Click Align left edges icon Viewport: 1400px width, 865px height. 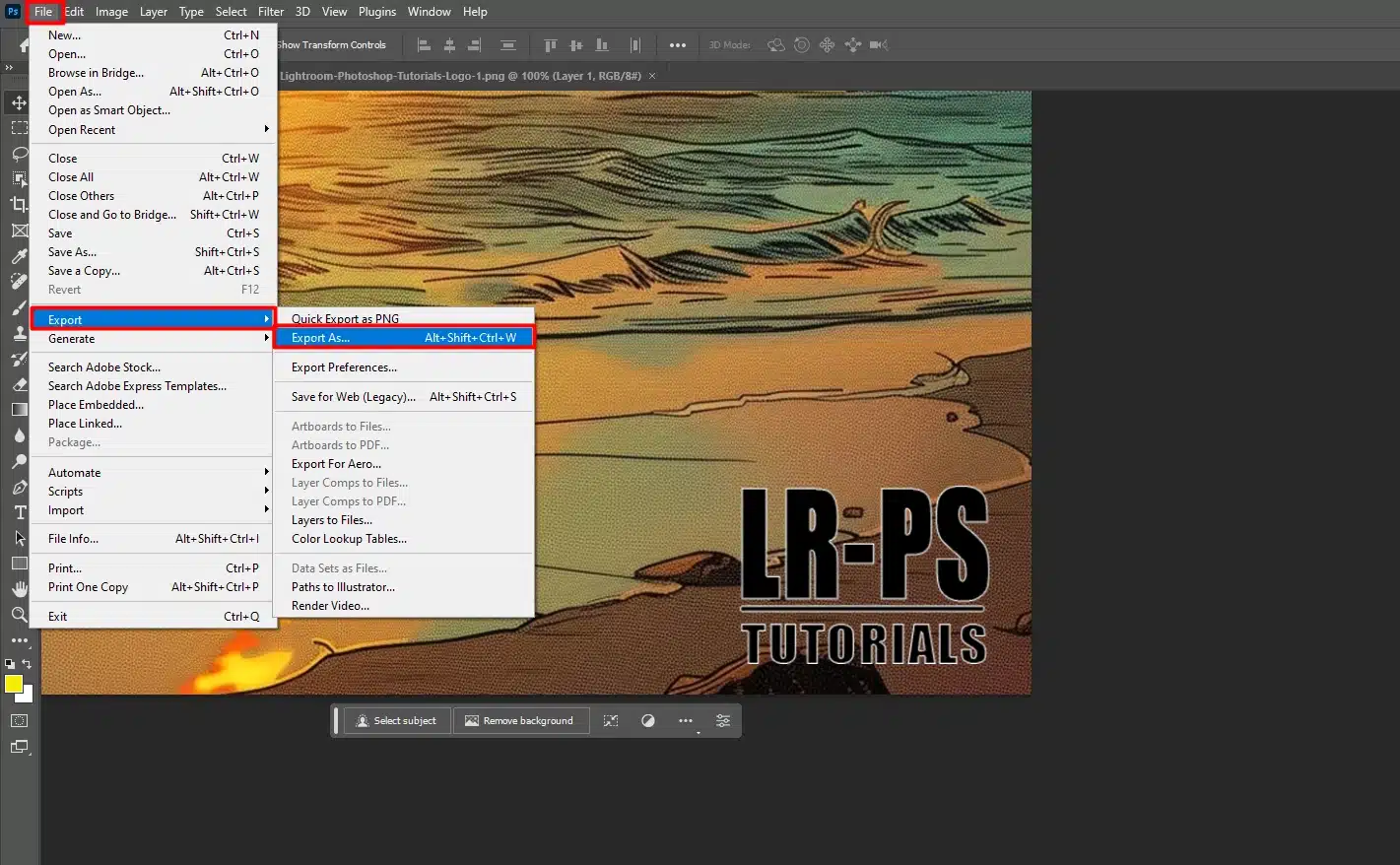click(x=425, y=45)
